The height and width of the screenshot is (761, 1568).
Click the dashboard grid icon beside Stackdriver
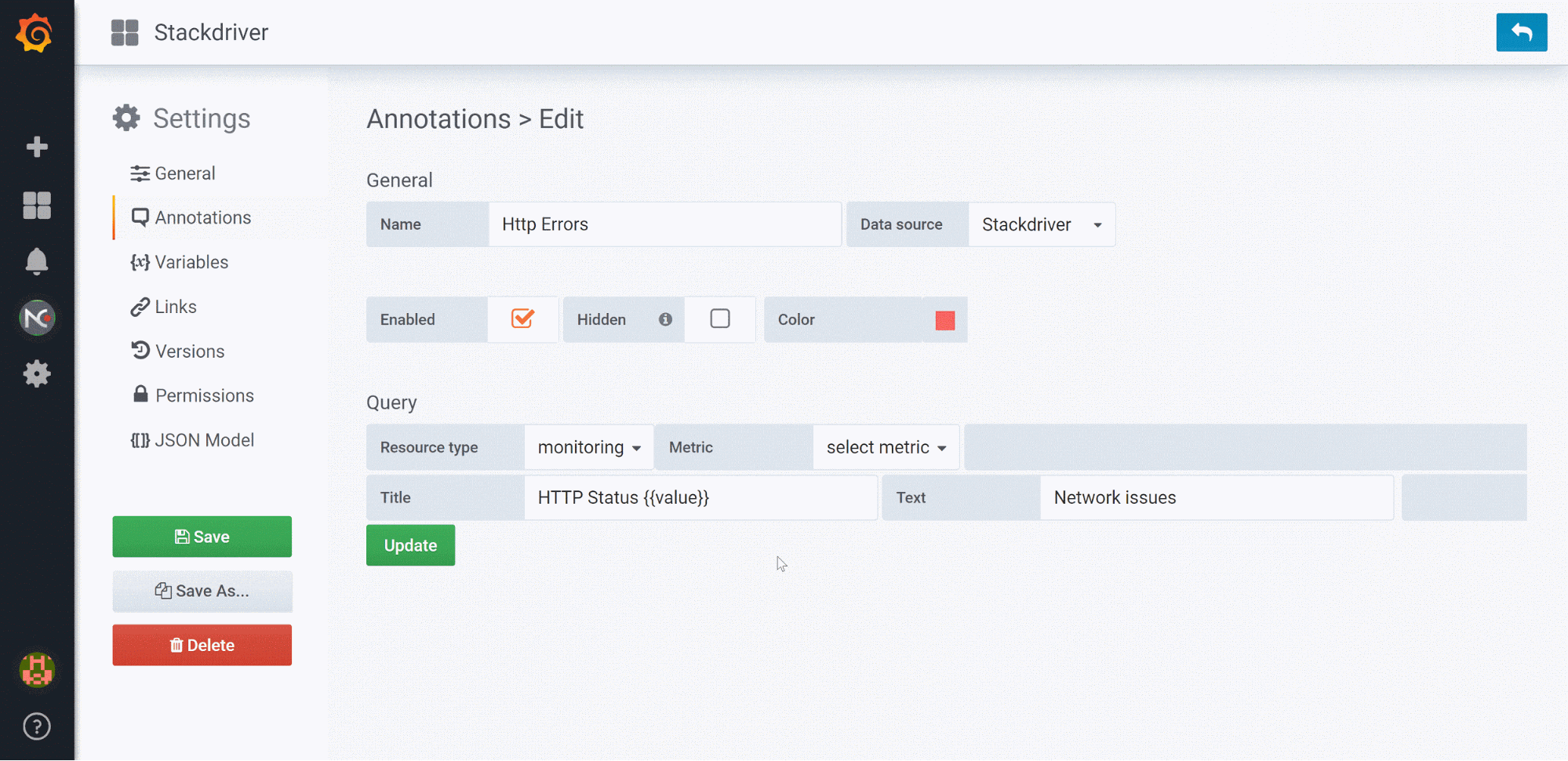pos(125,33)
